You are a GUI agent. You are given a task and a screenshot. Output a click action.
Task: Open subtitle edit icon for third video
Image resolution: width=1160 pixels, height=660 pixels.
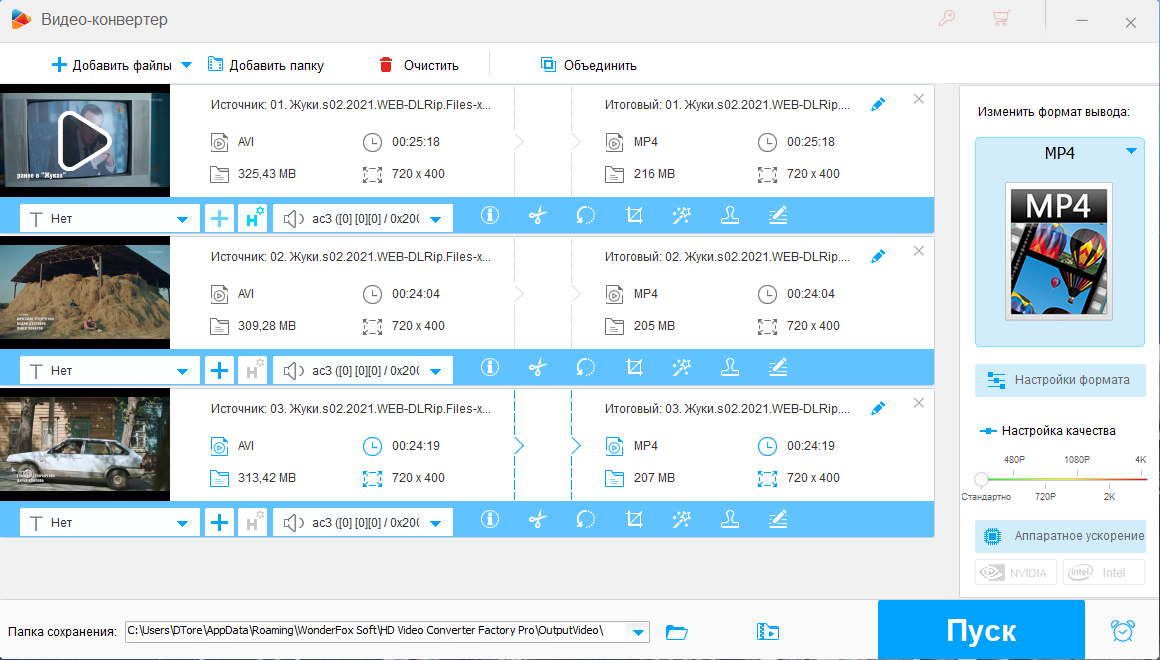coord(778,520)
